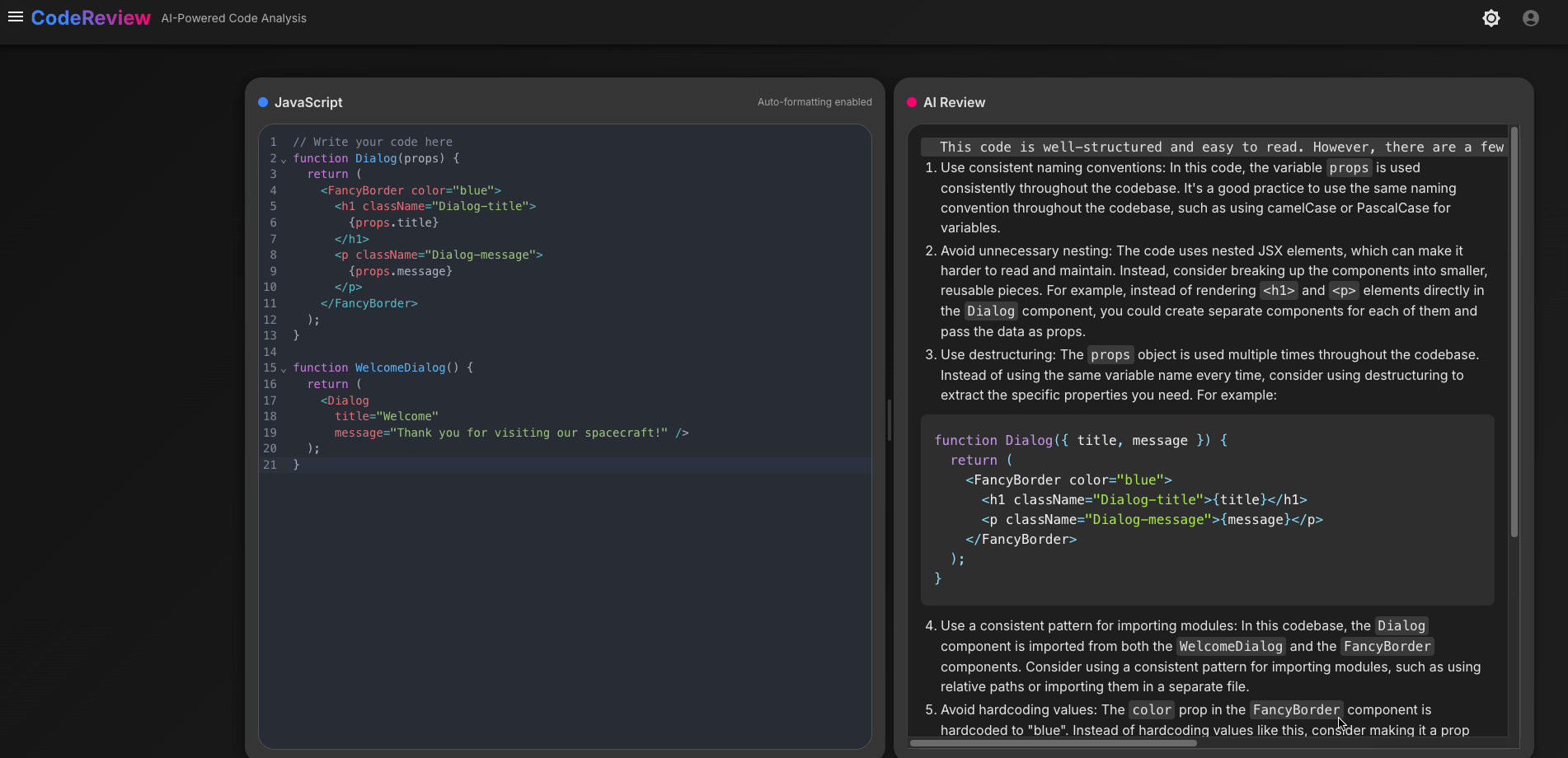Click the panel divider handle between editors
Image resolution: width=1568 pixels, height=758 pixels.
(890, 420)
